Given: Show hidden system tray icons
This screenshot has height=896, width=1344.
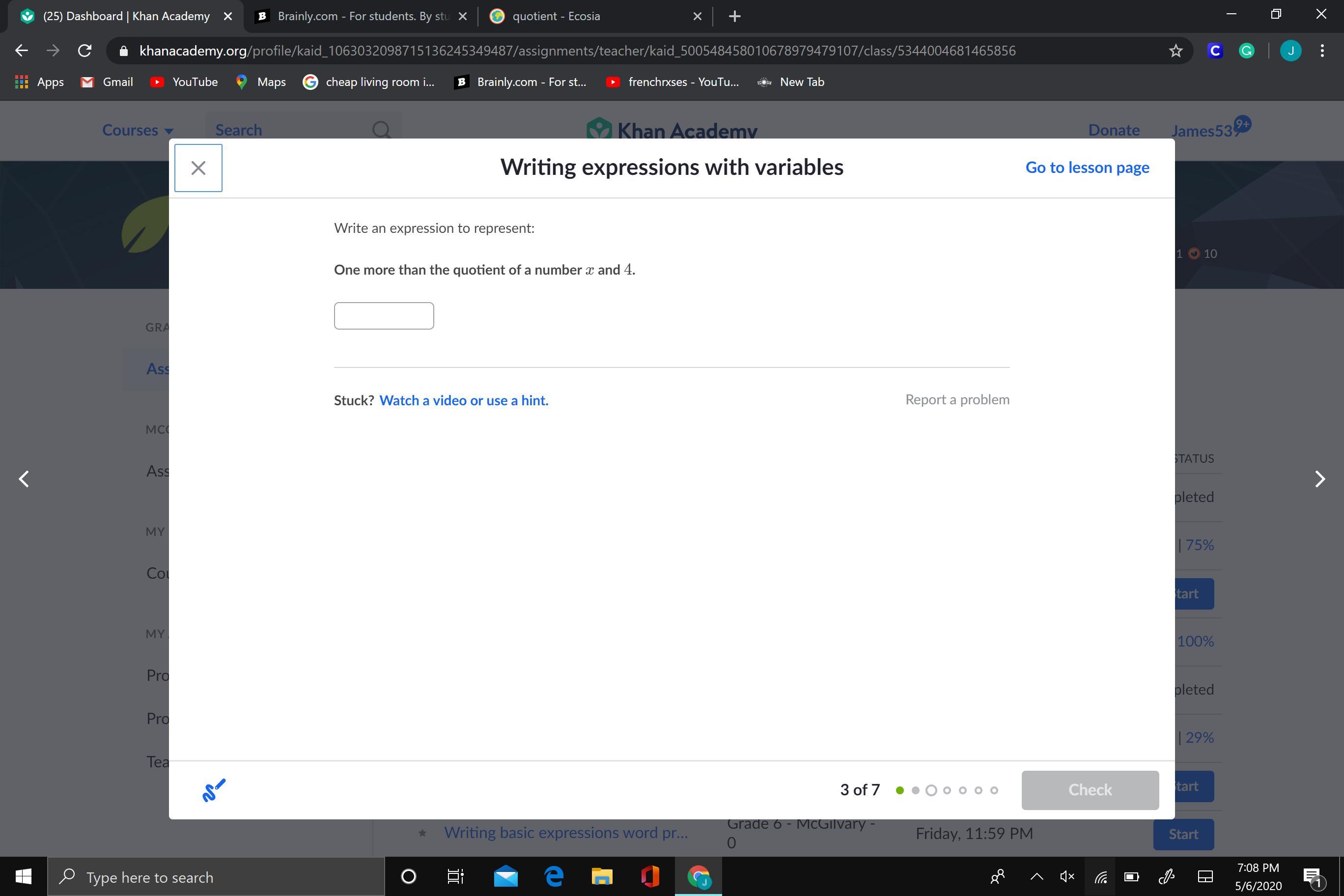Looking at the screenshot, I should [1036, 876].
